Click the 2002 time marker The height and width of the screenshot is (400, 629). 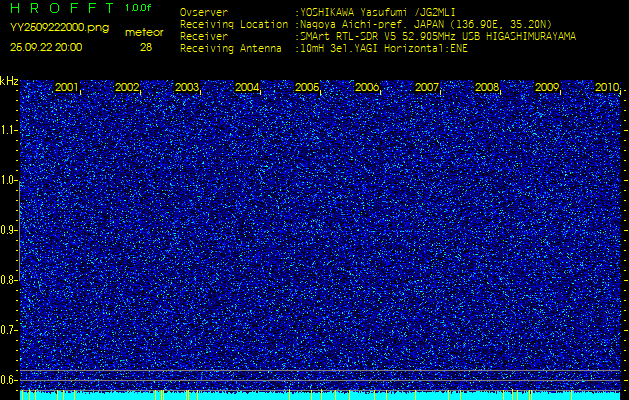click(x=127, y=87)
